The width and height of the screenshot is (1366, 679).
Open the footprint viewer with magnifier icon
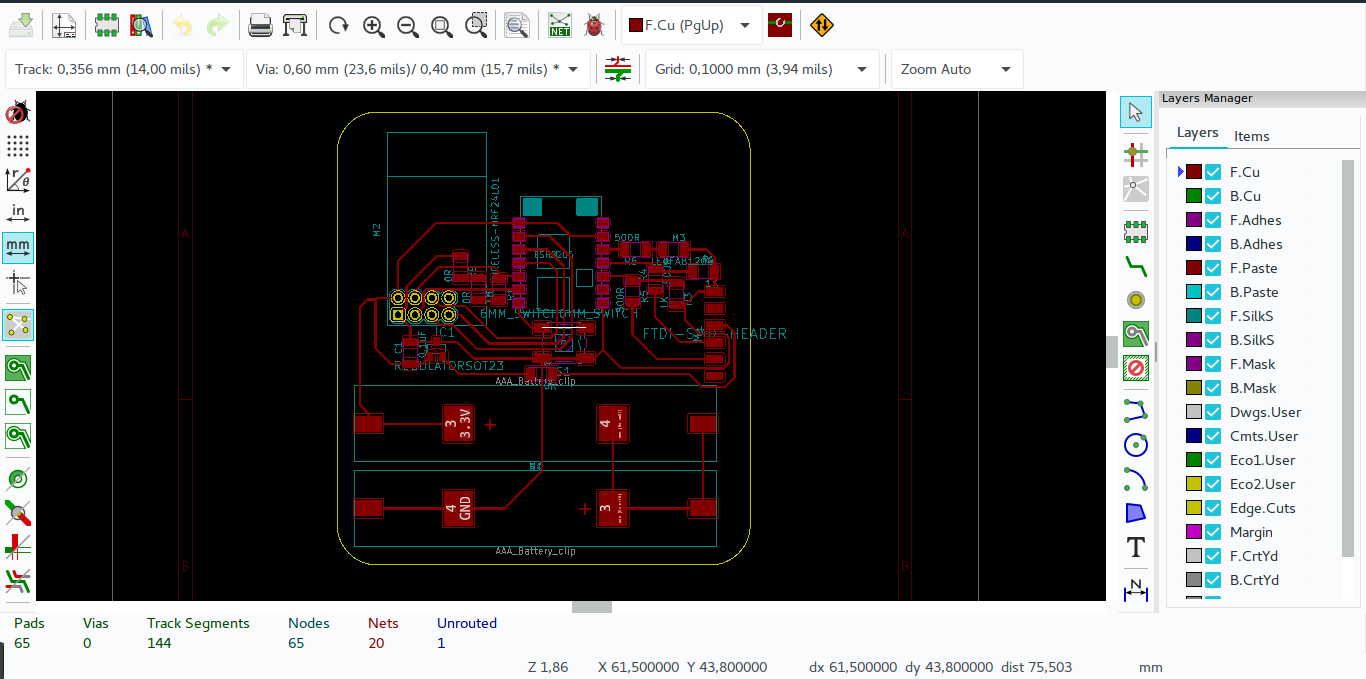(x=141, y=25)
